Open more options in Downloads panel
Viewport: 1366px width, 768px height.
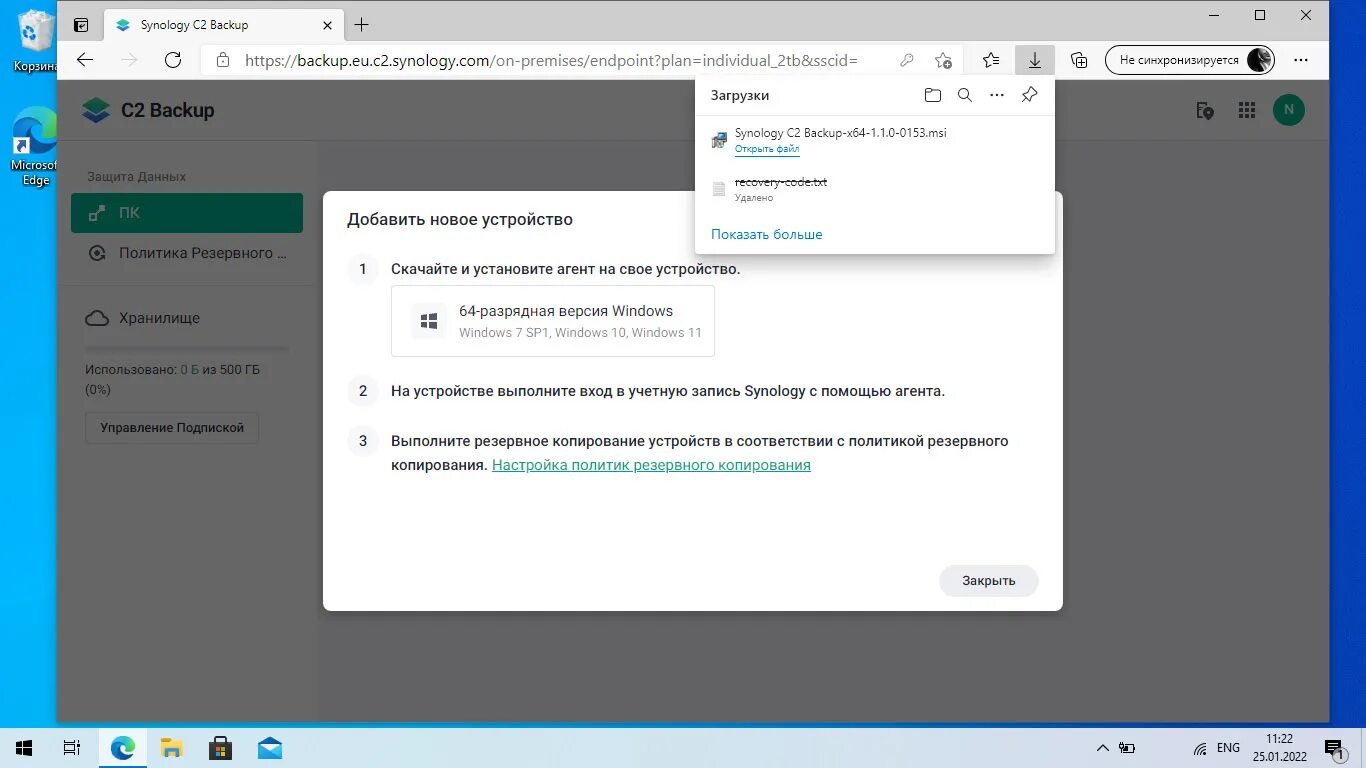[x=996, y=95]
